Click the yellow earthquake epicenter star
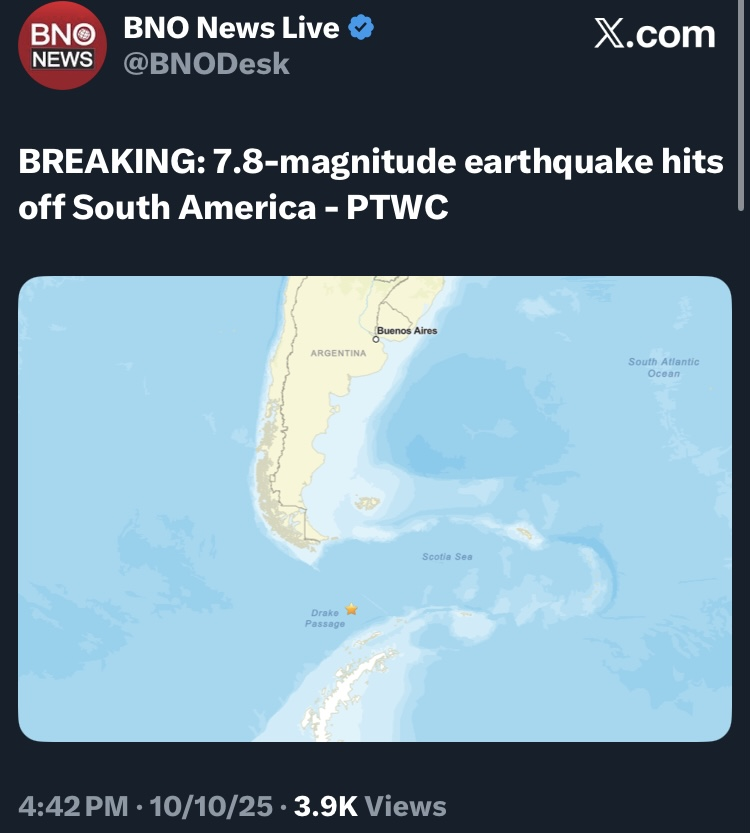The image size is (750, 833). (351, 608)
